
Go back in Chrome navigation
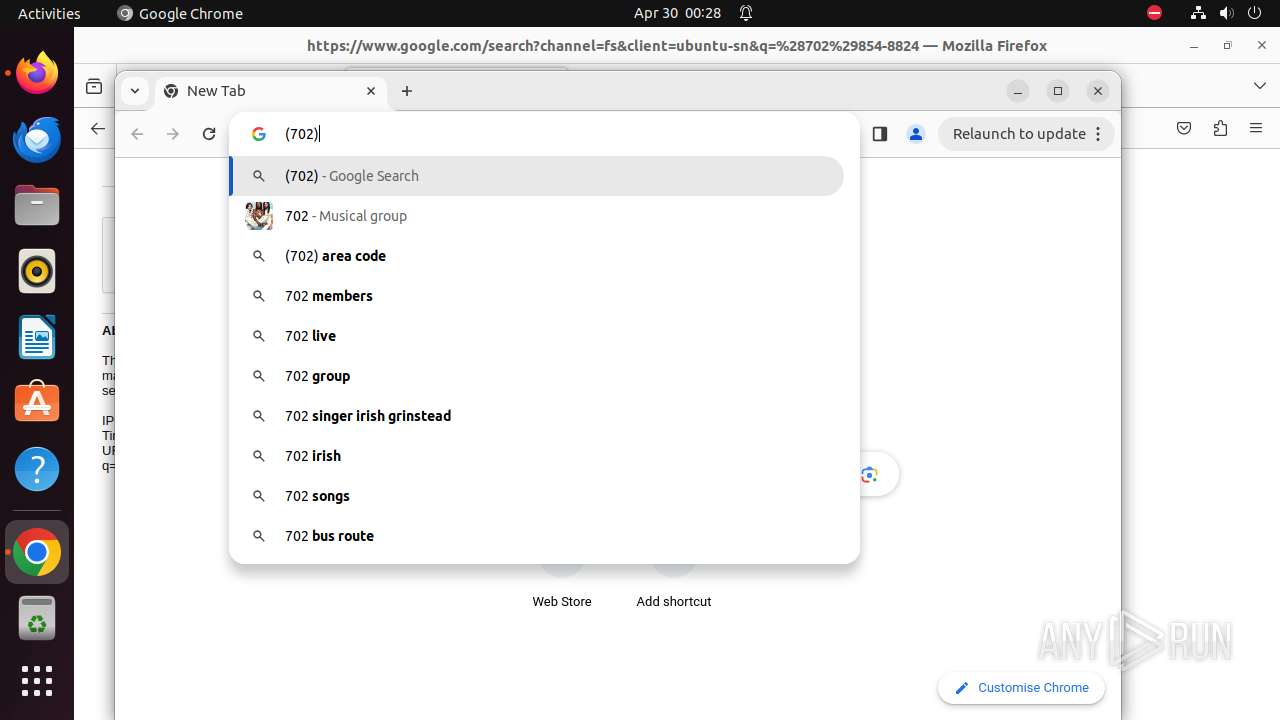click(x=138, y=134)
